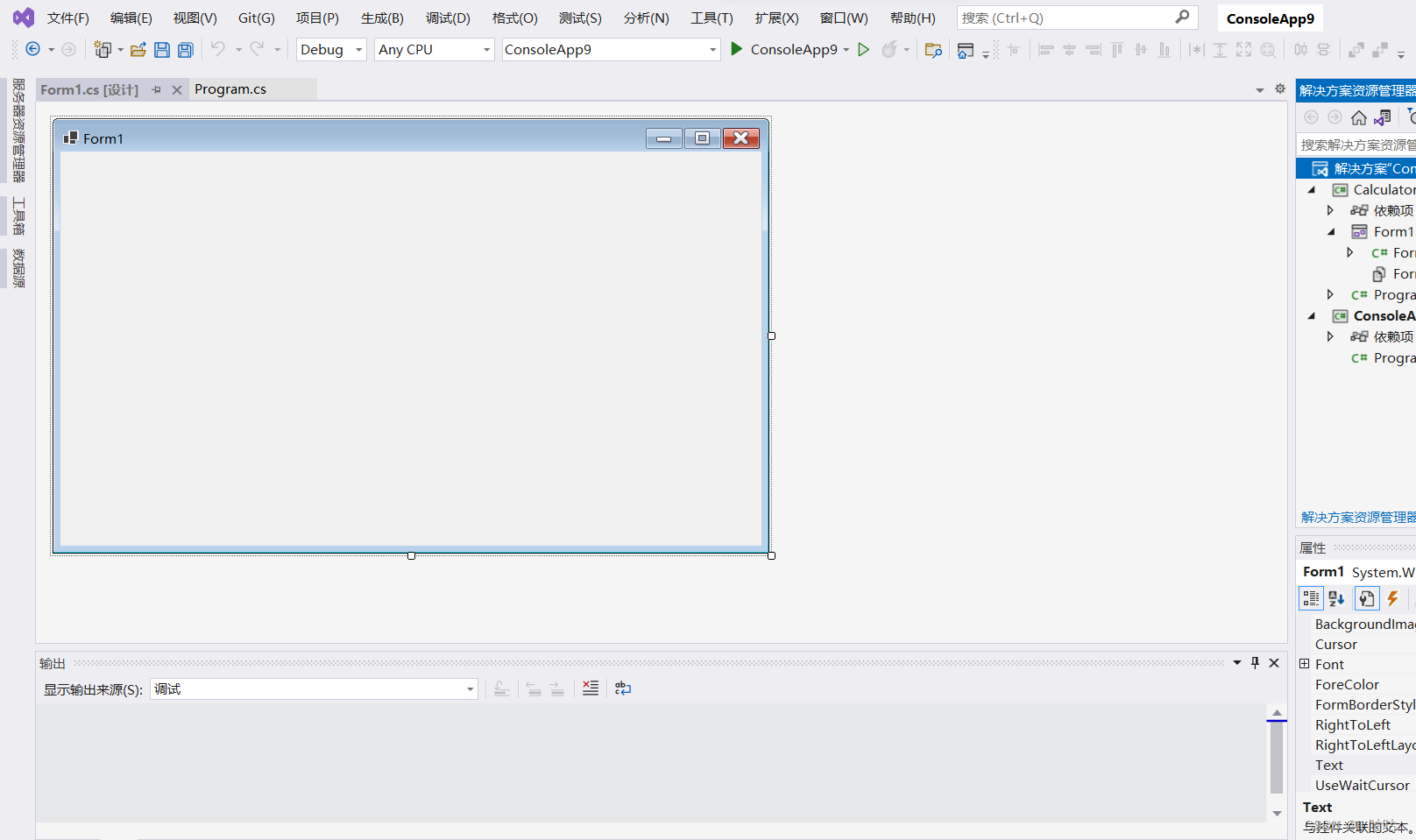The width and height of the screenshot is (1416, 840).
Task: Click the Send to Back icon
Action: pos(1379,50)
